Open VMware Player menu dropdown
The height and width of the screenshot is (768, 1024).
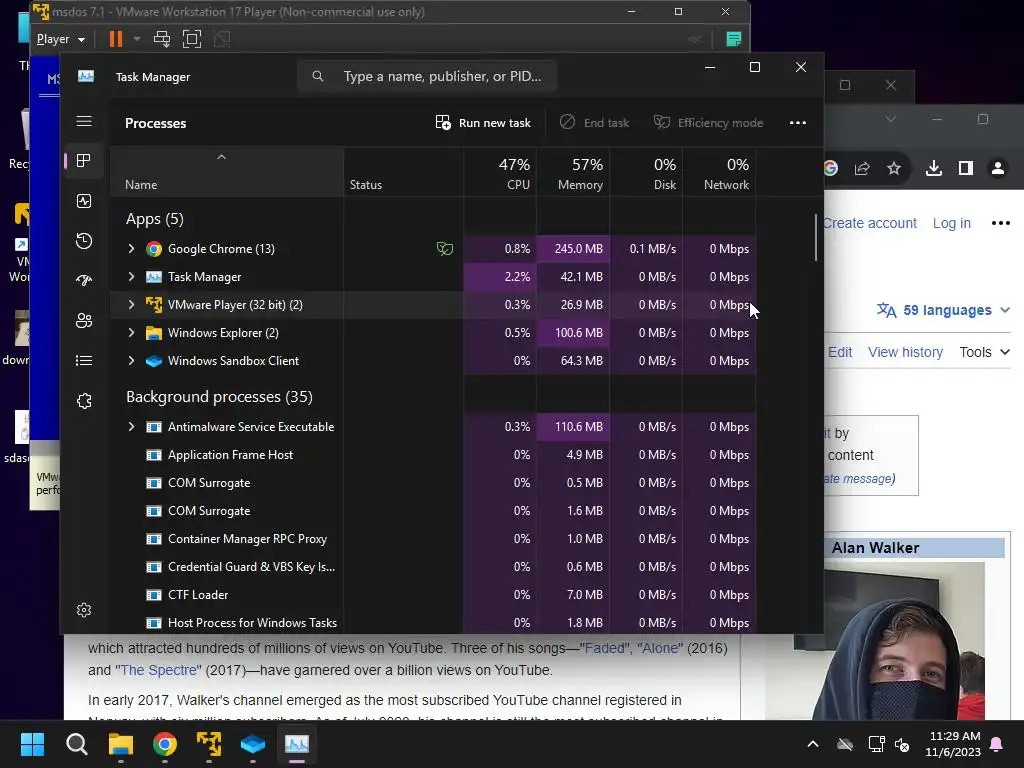(x=61, y=39)
